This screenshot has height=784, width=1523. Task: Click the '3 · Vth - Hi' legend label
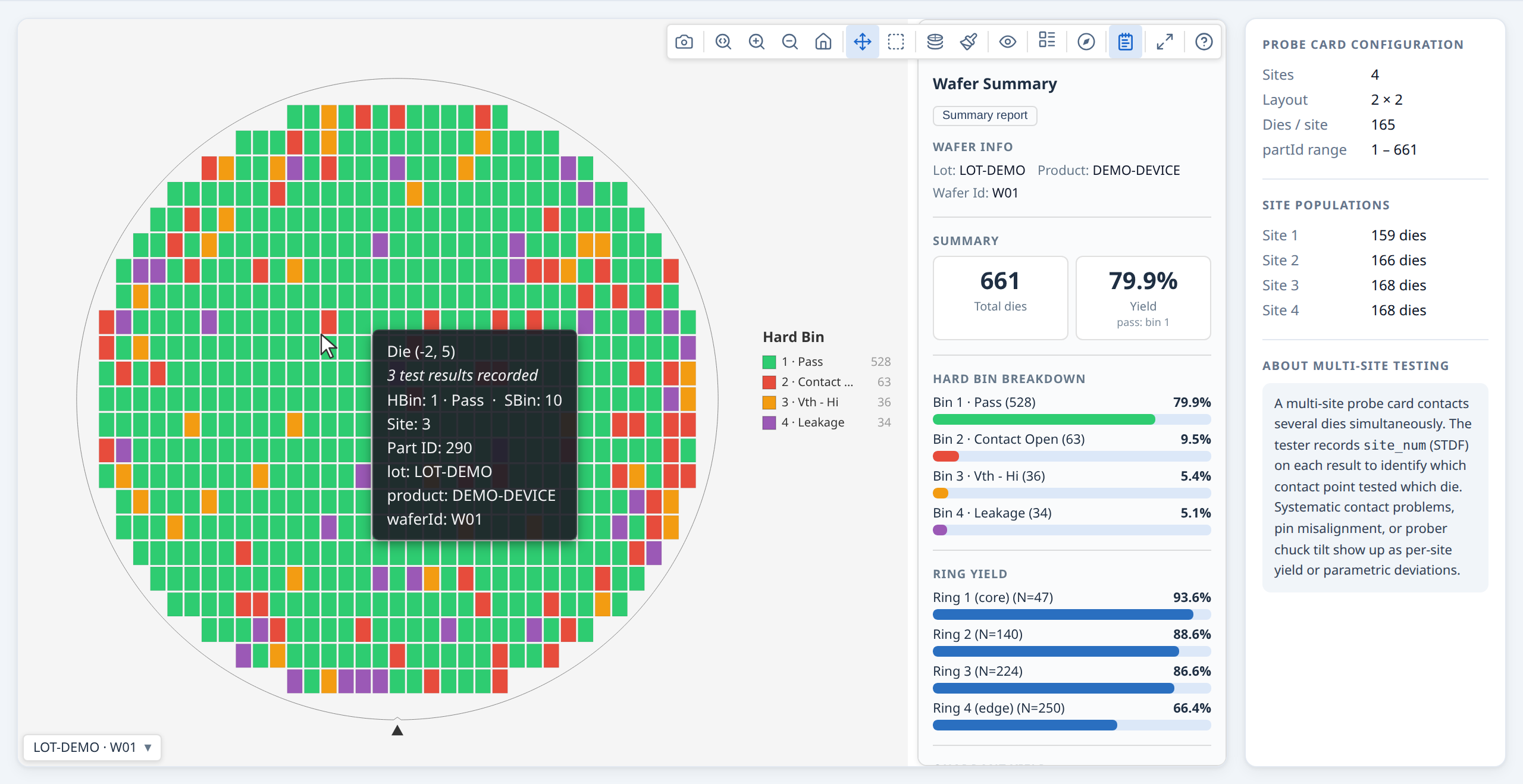pyautogui.click(x=810, y=402)
